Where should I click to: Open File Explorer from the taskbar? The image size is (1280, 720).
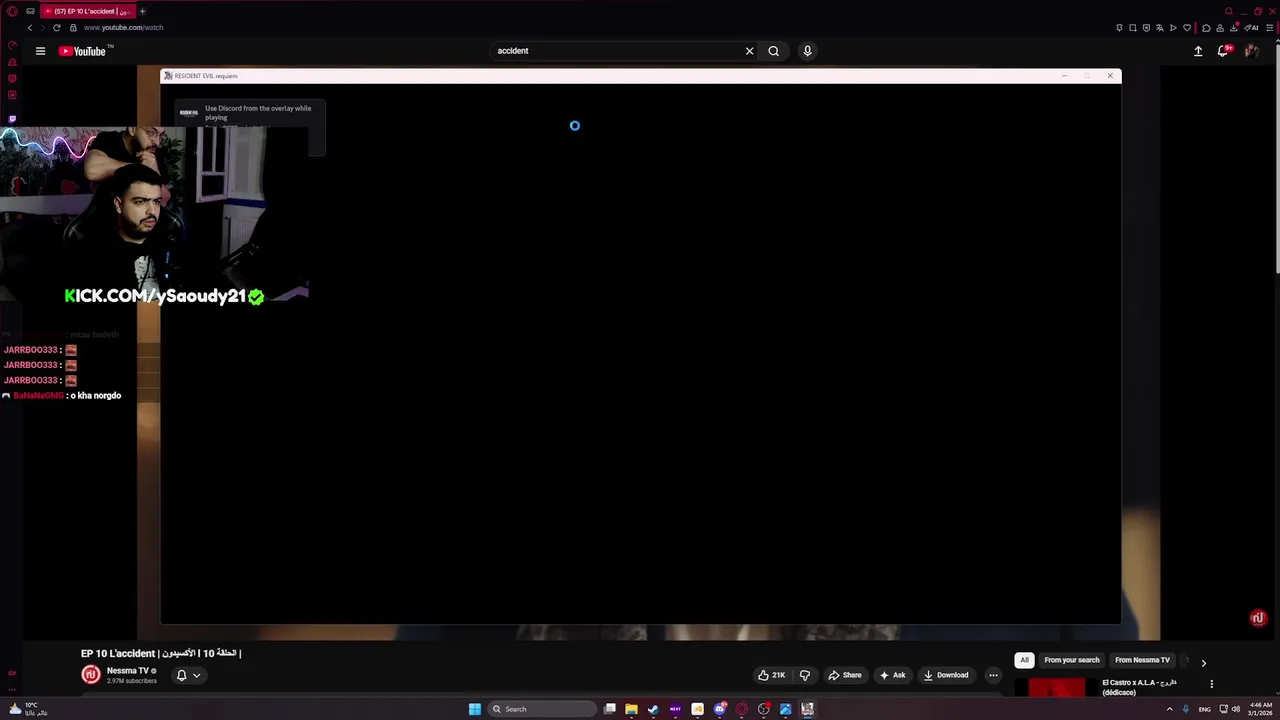pyautogui.click(x=631, y=709)
